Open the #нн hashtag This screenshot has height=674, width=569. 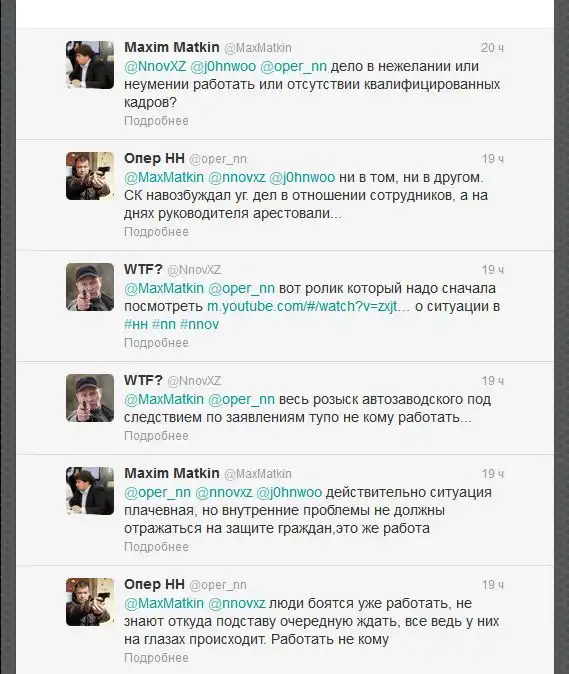(136, 324)
